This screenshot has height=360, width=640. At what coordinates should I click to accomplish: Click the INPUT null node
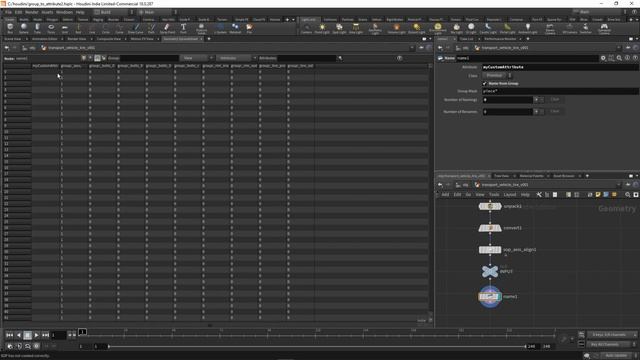tap(490, 271)
